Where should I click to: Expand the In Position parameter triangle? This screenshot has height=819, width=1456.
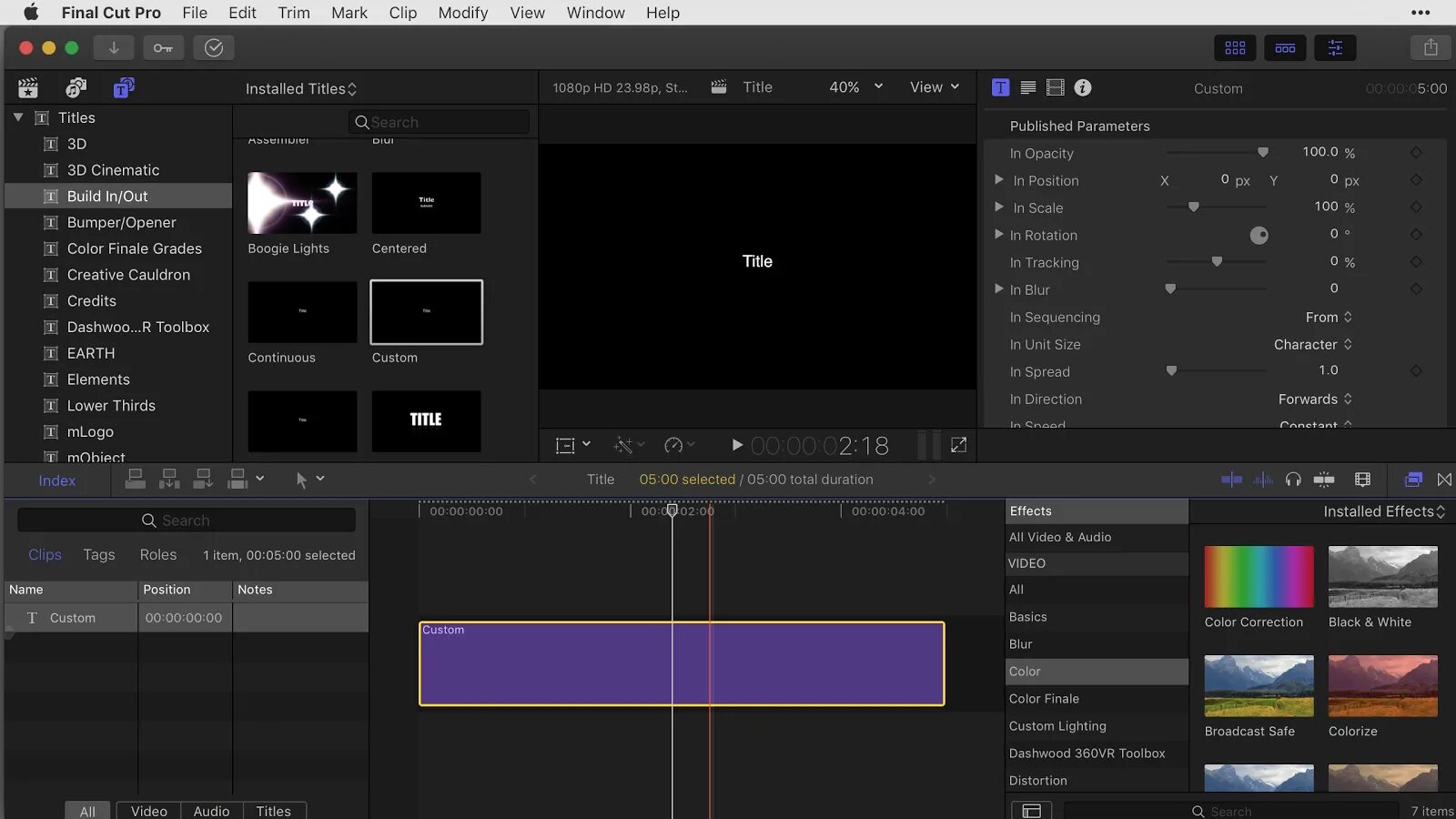click(999, 179)
